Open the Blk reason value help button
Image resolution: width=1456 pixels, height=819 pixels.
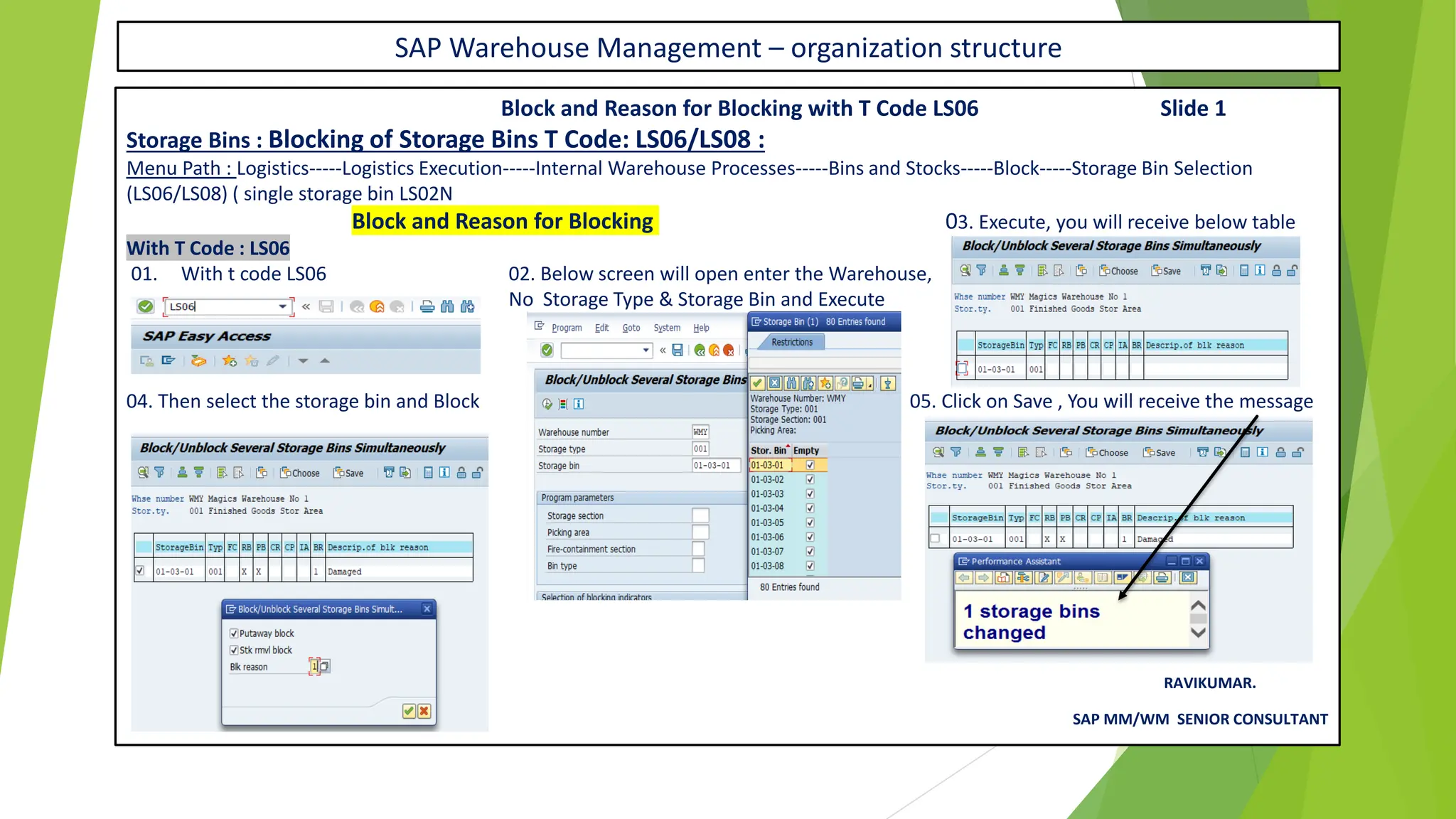325,666
